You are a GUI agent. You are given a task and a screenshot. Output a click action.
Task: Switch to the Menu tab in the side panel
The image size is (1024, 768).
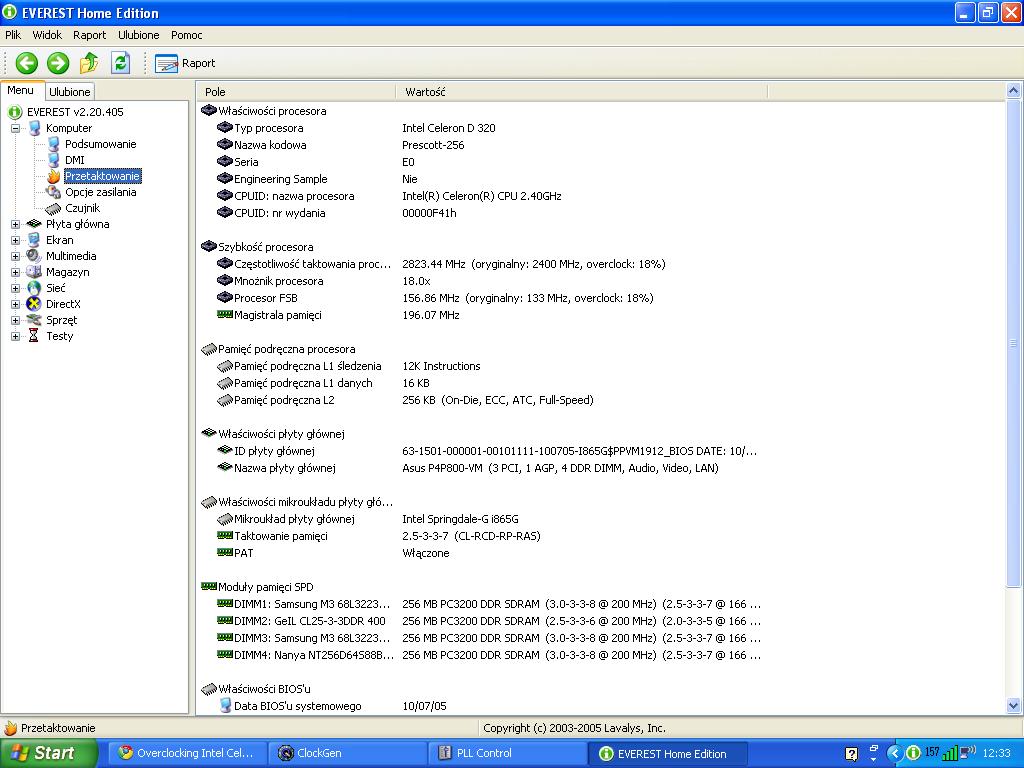(x=21, y=91)
